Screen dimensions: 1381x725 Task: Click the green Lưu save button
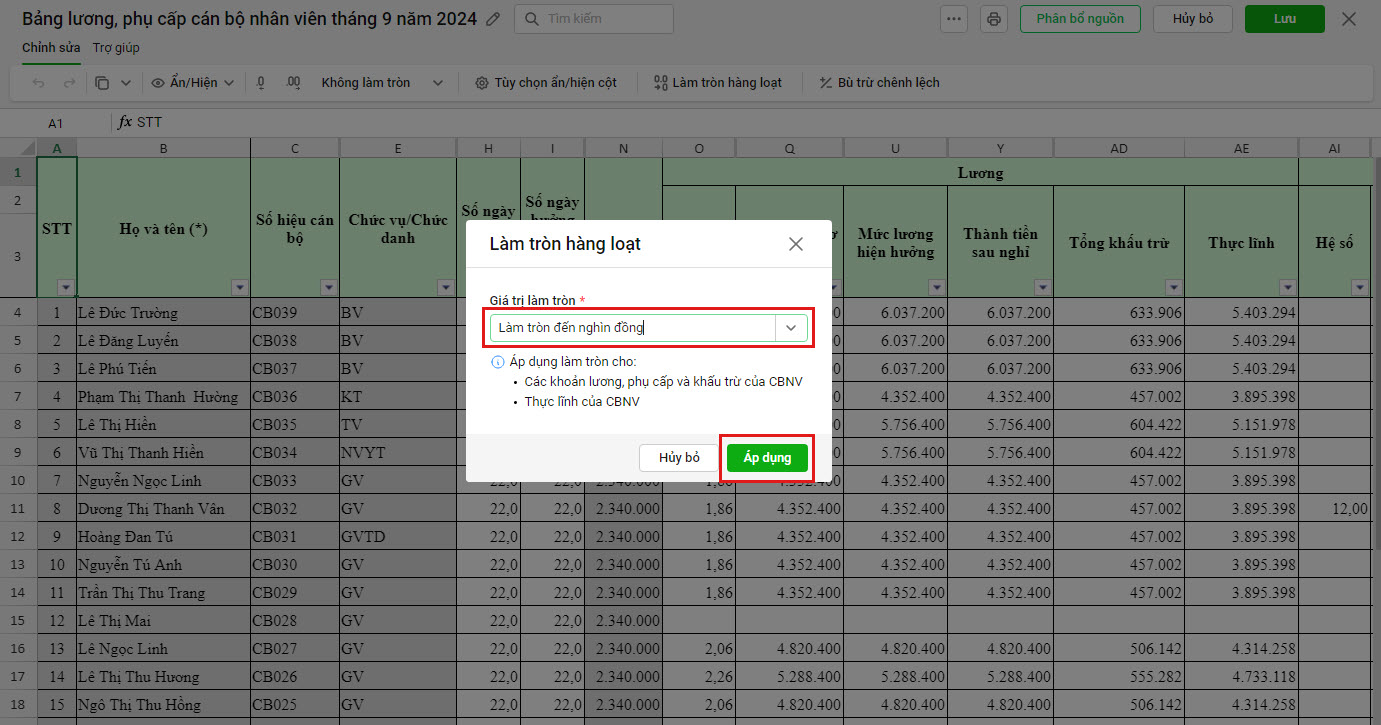coord(1284,19)
